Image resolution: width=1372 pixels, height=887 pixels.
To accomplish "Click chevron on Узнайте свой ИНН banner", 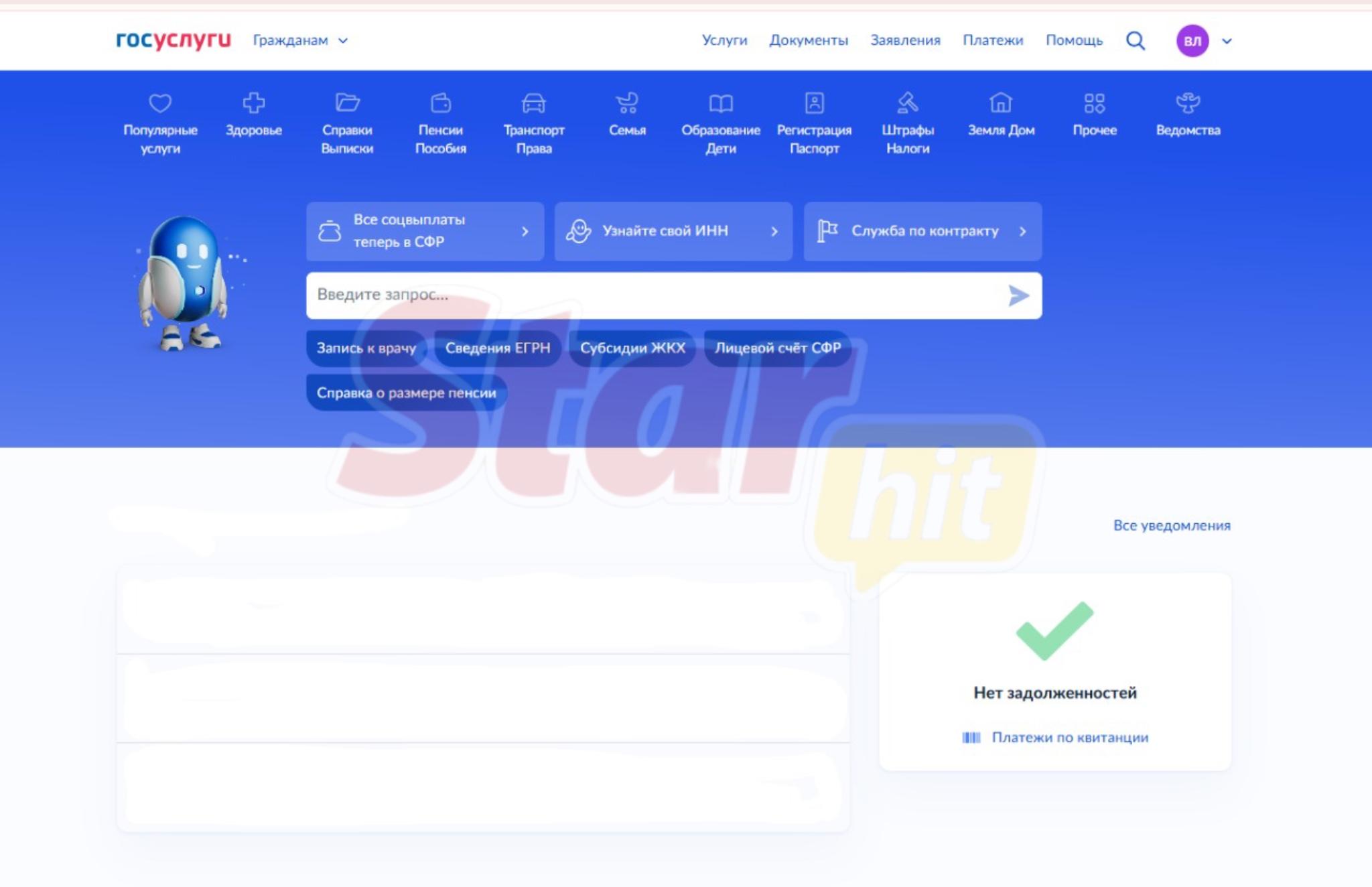I will 774,231.
